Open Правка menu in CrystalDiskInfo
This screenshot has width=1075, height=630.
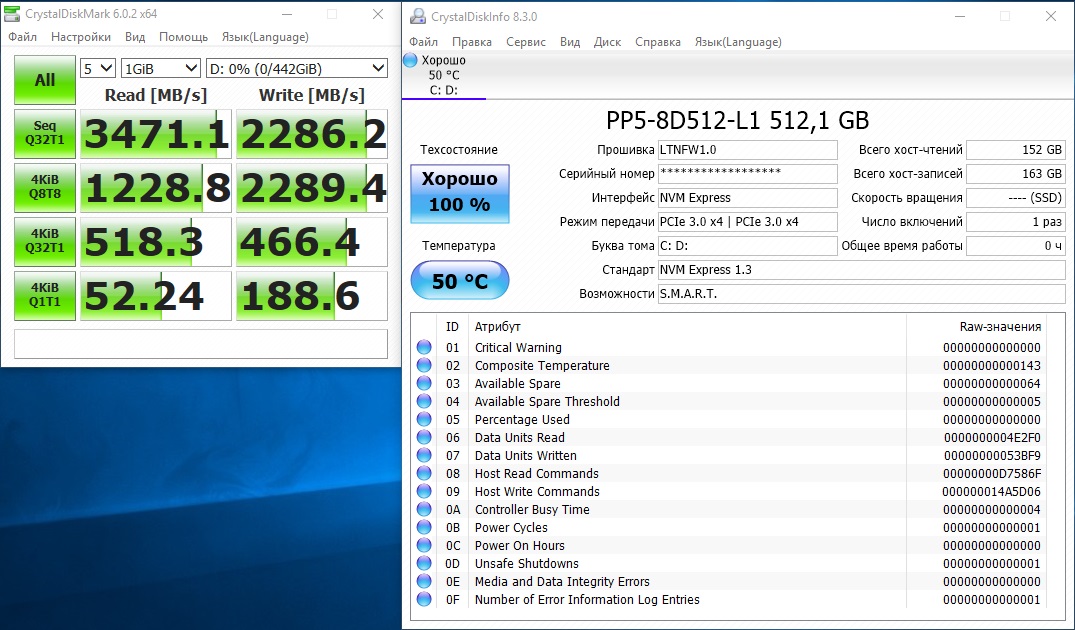(x=472, y=42)
